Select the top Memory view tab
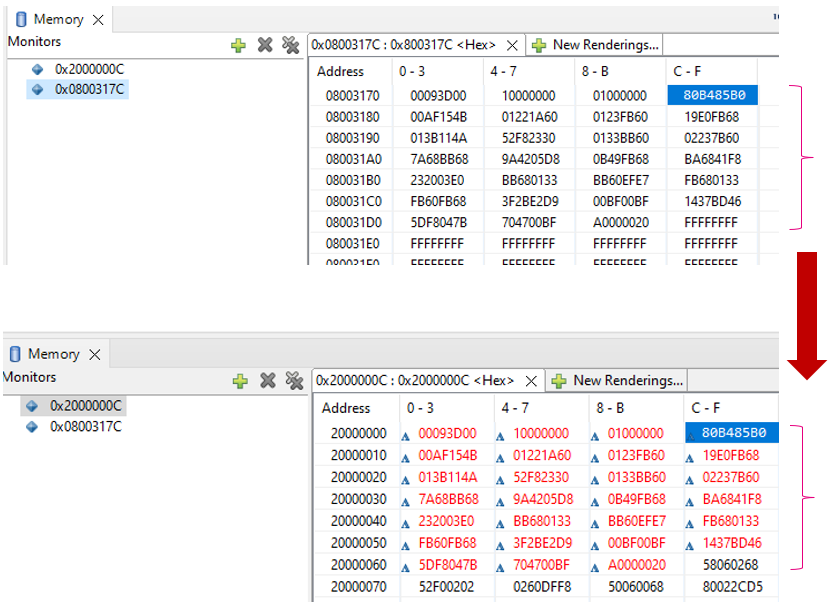Screen dimensions: 833x610 (x=58, y=20)
